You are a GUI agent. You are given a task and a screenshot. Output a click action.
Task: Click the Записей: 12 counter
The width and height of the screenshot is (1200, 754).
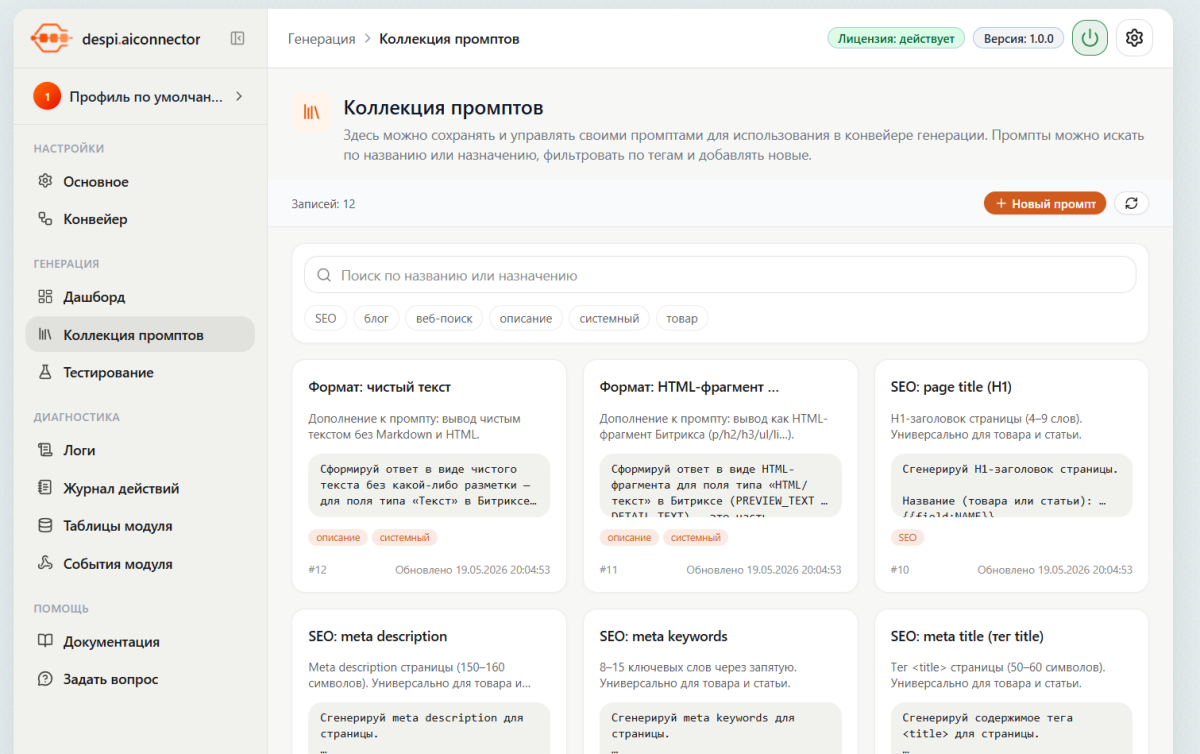tap(323, 204)
